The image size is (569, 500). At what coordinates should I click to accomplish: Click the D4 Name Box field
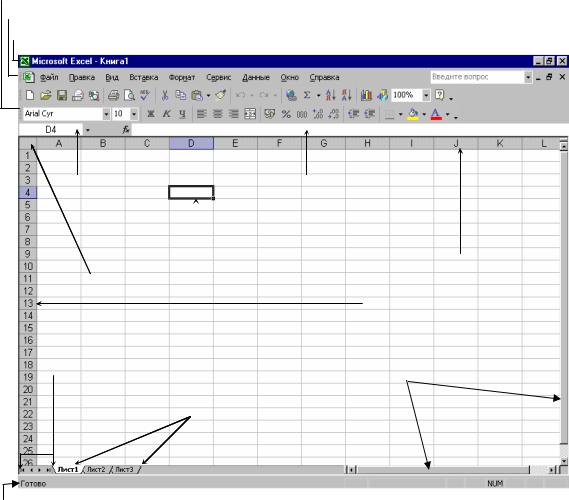tap(51, 130)
